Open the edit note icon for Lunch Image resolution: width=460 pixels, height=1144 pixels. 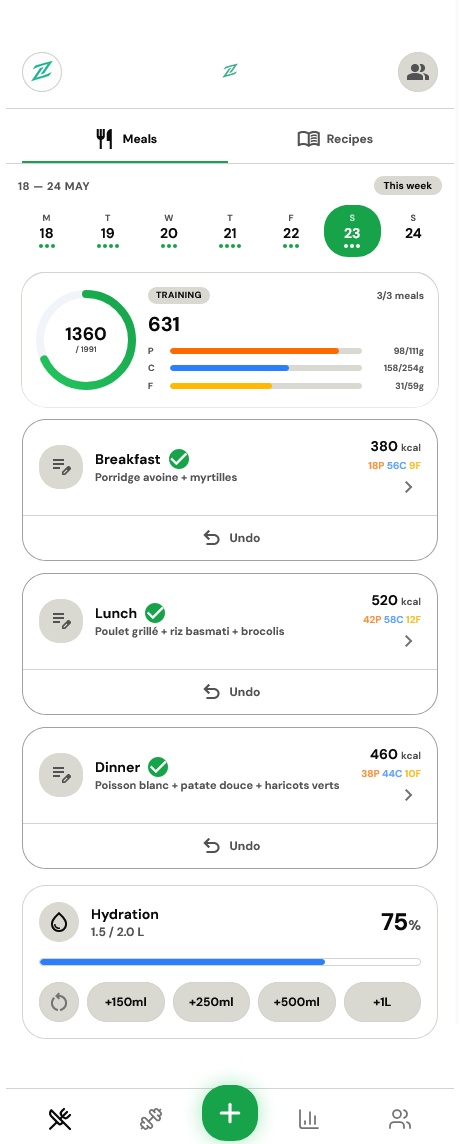[61, 621]
